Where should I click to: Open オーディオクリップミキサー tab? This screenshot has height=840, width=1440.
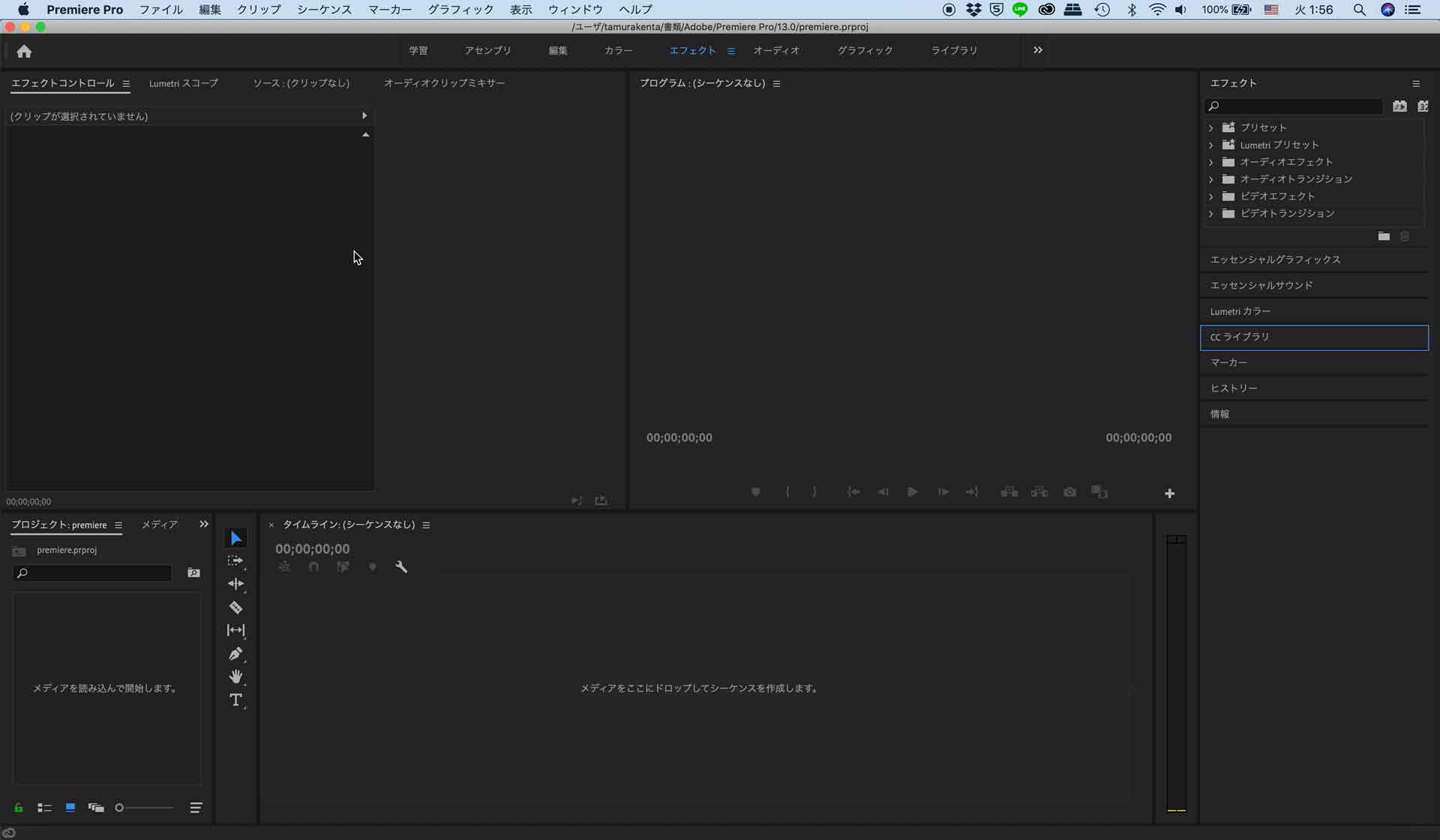pyautogui.click(x=445, y=83)
